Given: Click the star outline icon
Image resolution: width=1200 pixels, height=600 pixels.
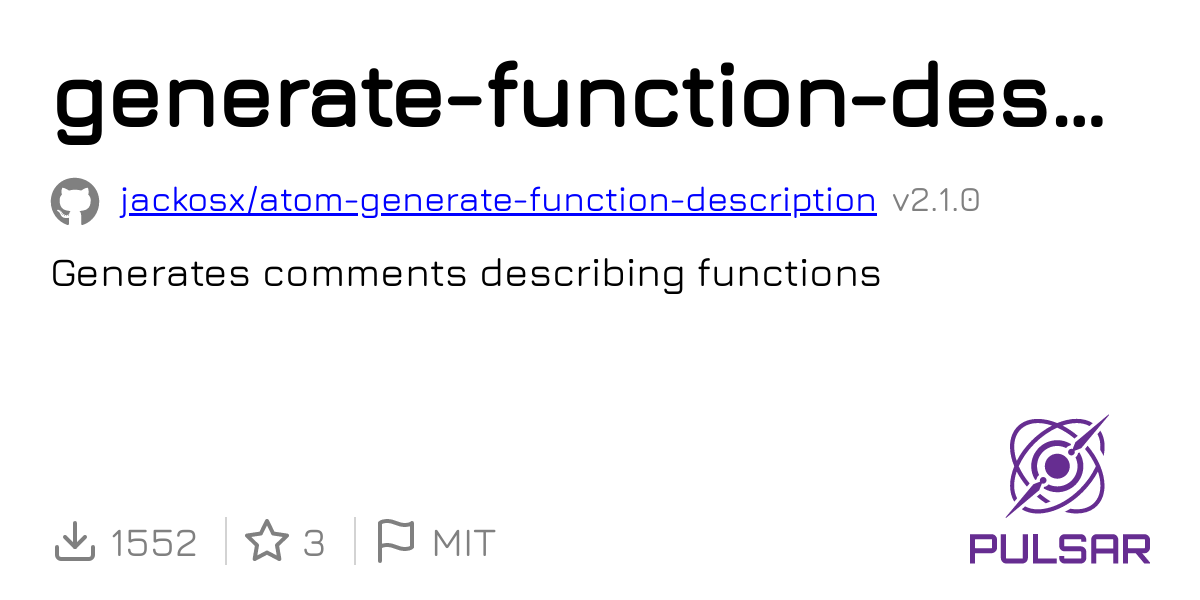Looking at the screenshot, I should tap(267, 543).
